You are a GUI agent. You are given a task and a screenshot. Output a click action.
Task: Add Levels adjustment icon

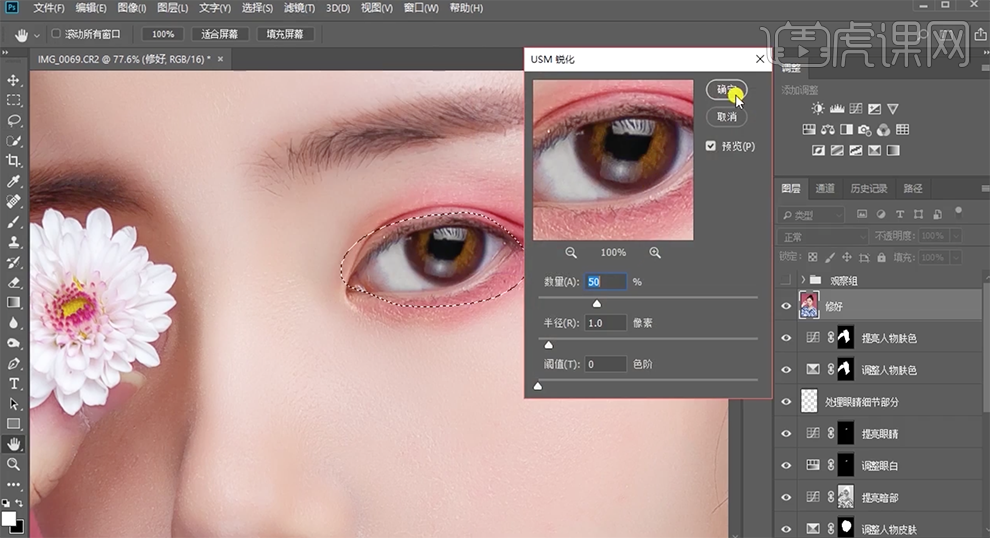[x=837, y=109]
